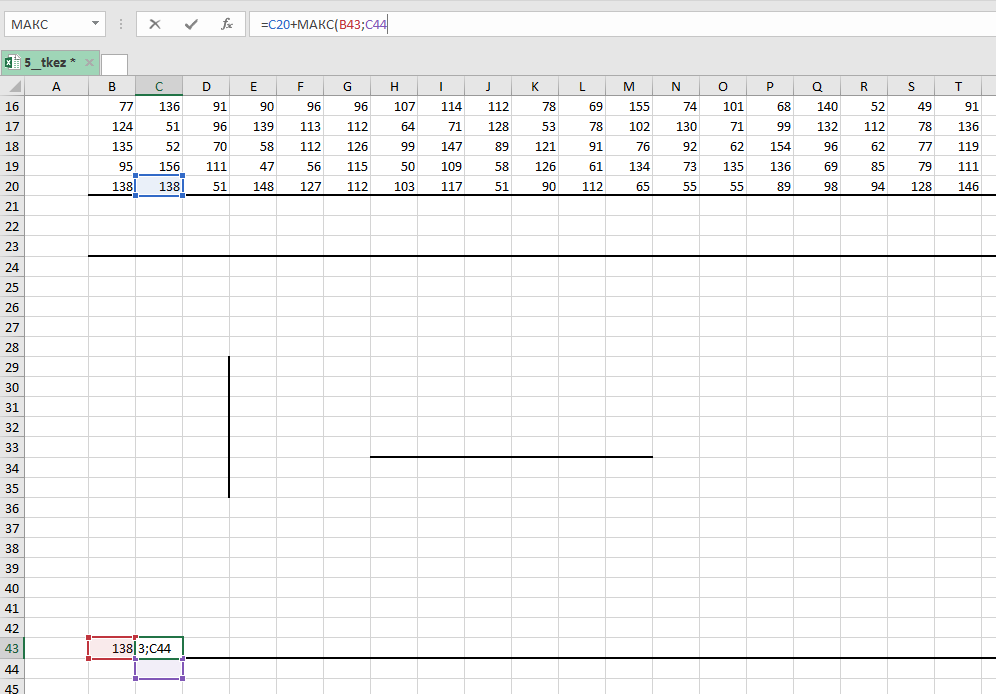
Task: Switch to the 5_tkez workbook tab
Action: point(50,62)
